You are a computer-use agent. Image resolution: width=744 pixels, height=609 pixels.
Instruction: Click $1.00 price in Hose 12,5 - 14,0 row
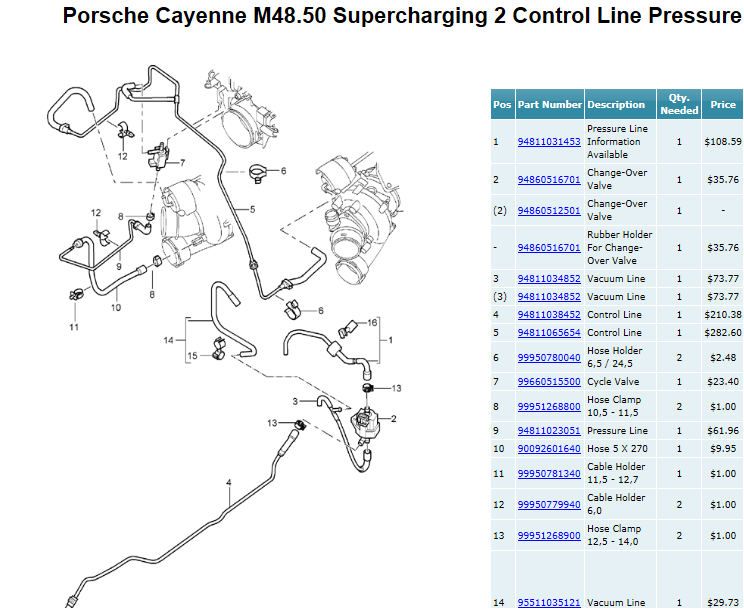[x=723, y=535]
